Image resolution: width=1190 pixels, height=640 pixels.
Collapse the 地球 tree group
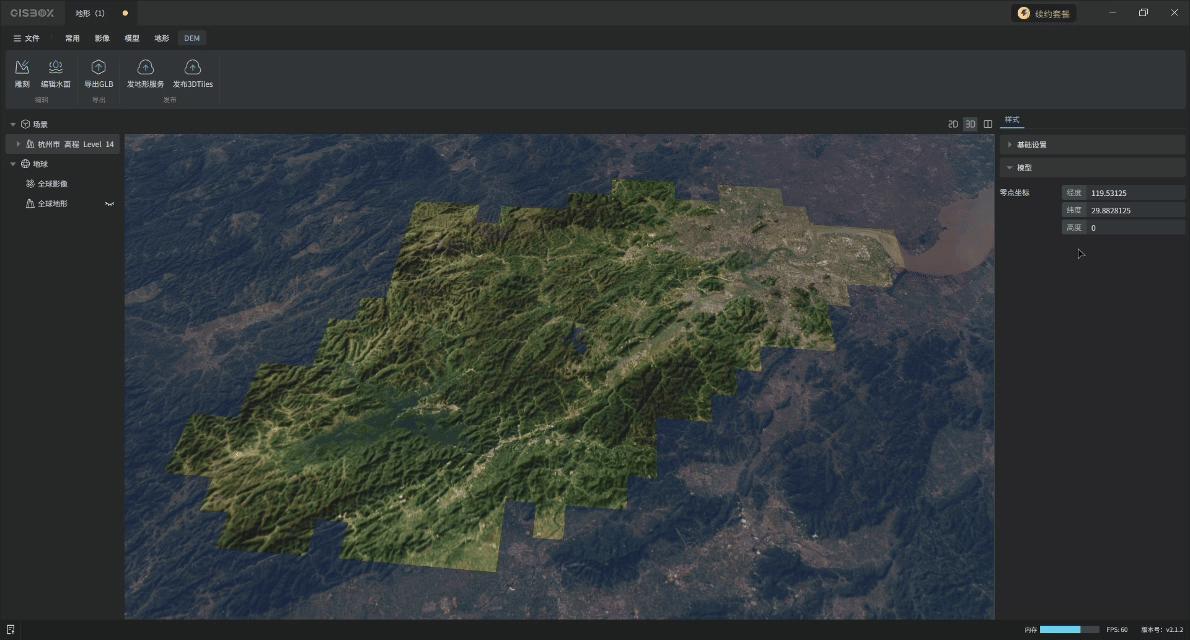[x=12, y=164]
